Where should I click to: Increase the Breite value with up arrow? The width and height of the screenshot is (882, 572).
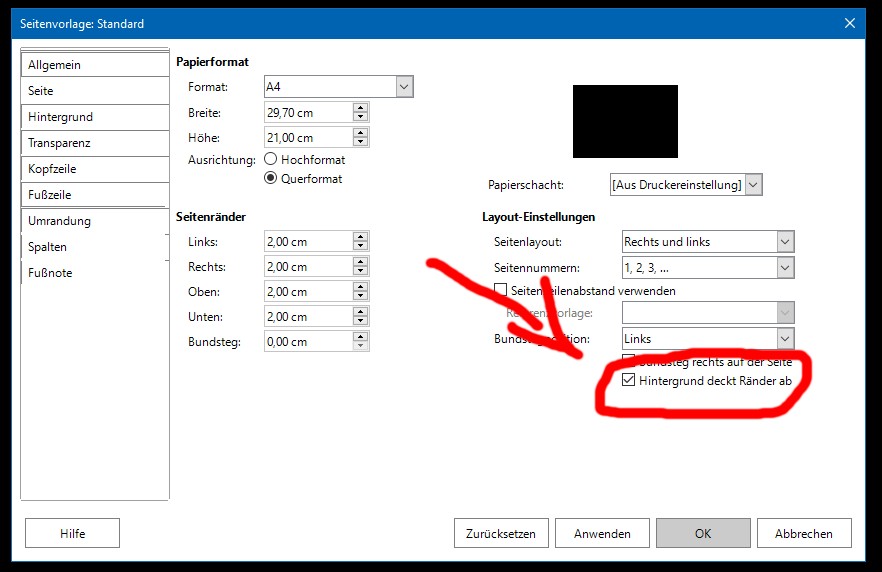tap(361, 108)
